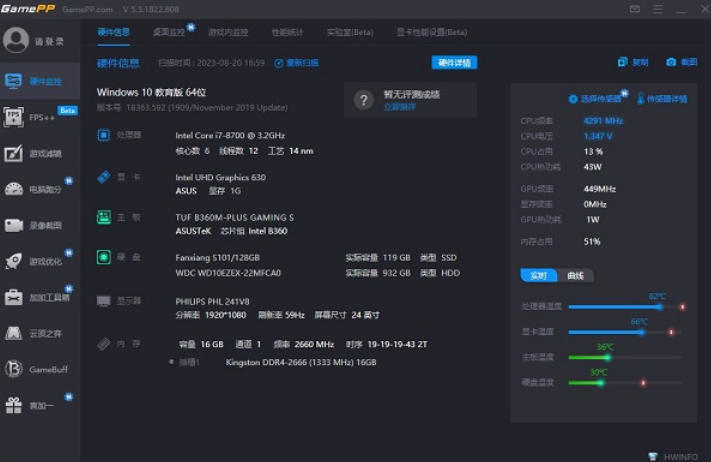Select the real-time toggle option

click(x=539, y=275)
